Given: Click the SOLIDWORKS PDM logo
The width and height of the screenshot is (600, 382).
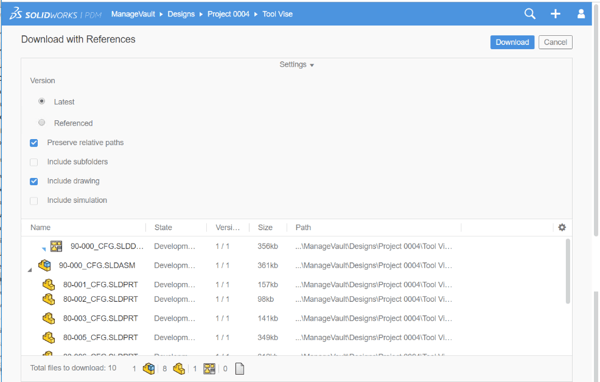Looking at the screenshot, I should click(56, 14).
